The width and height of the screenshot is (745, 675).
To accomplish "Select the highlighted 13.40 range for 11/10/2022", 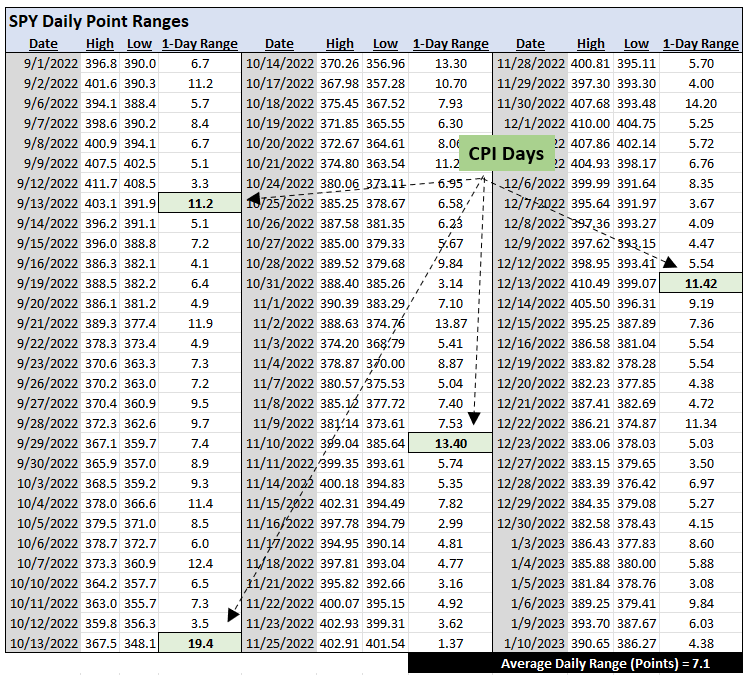I will 450,443.
